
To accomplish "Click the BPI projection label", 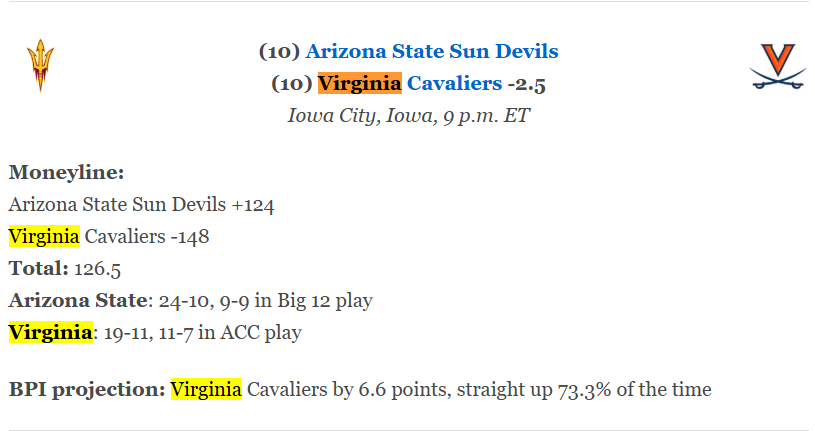I will (86, 389).
